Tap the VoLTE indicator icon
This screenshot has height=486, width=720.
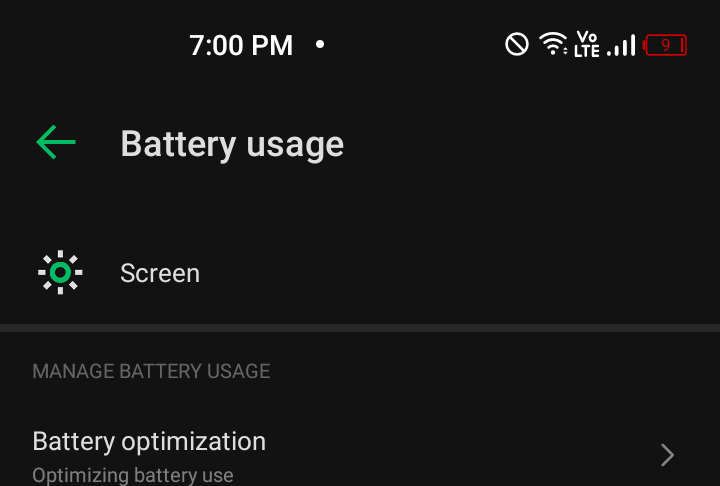coord(586,44)
